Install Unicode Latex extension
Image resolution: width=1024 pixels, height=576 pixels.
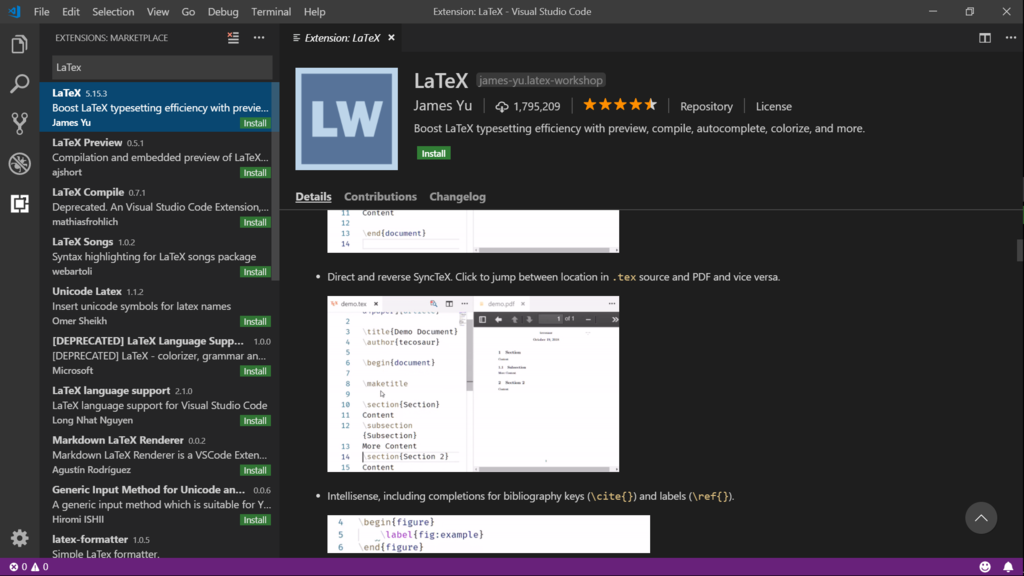[x=255, y=321]
